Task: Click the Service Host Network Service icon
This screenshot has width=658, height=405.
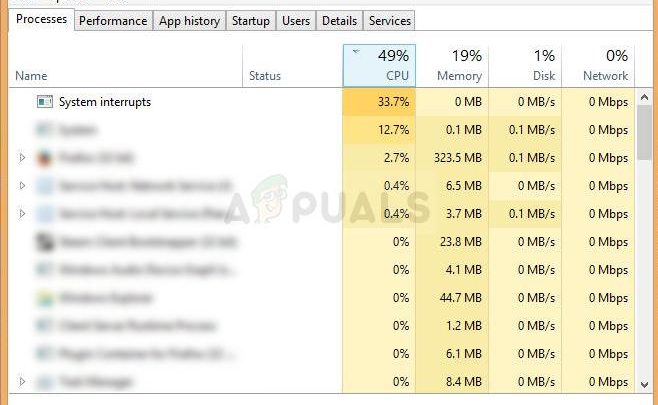Action: [x=44, y=186]
